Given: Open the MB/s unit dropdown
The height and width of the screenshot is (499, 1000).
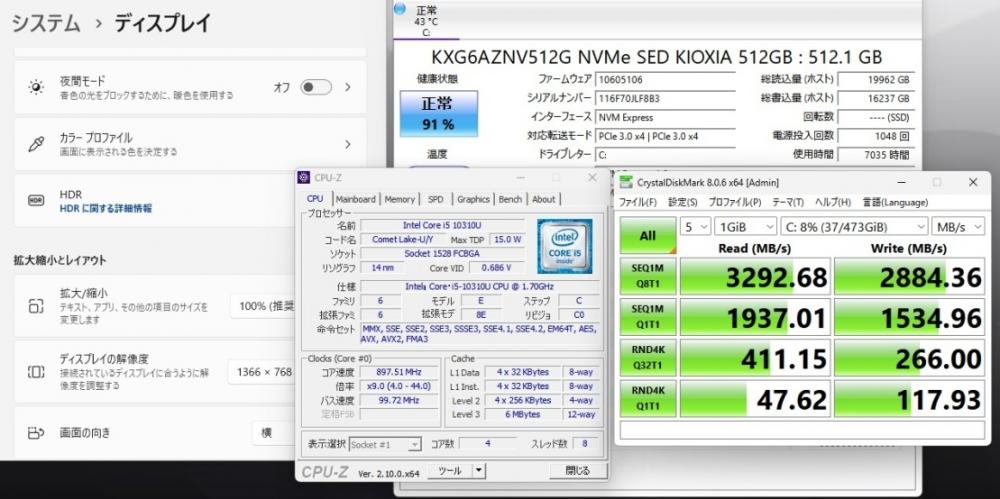Looking at the screenshot, I should click(x=958, y=227).
